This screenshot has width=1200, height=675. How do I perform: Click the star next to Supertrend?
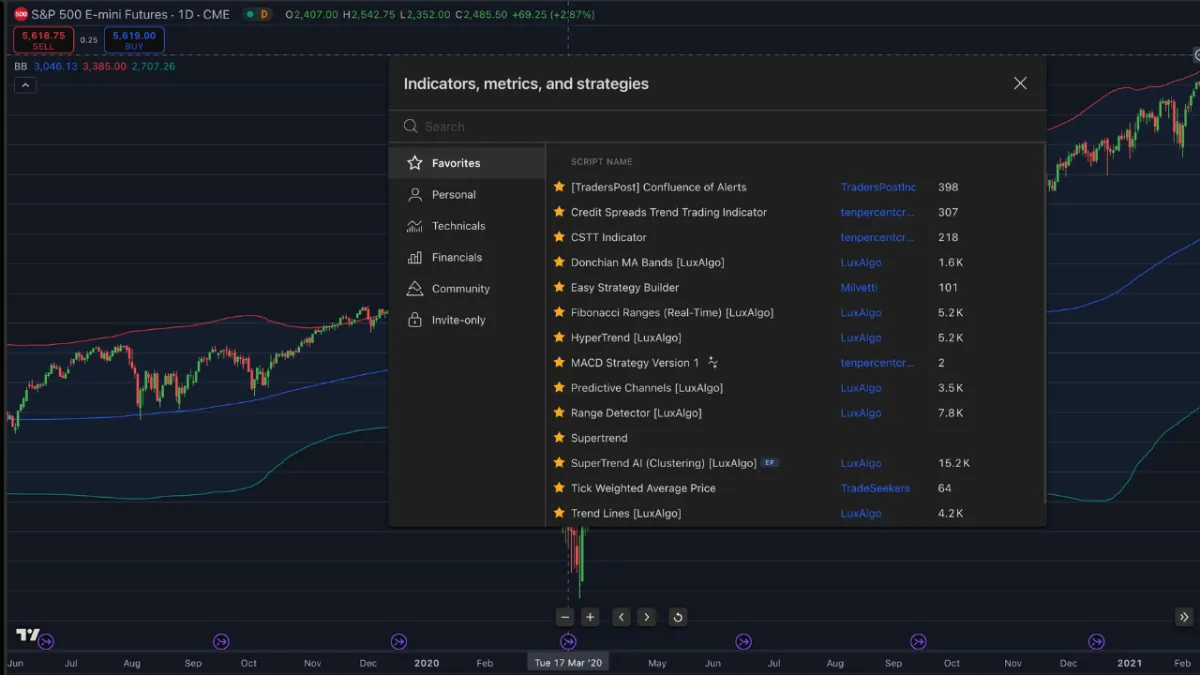pos(559,437)
